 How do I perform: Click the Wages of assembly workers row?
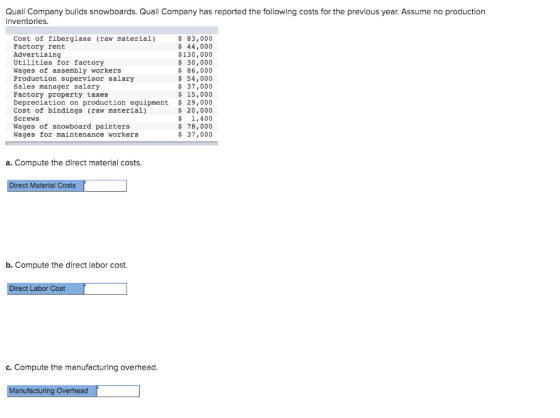(111, 71)
